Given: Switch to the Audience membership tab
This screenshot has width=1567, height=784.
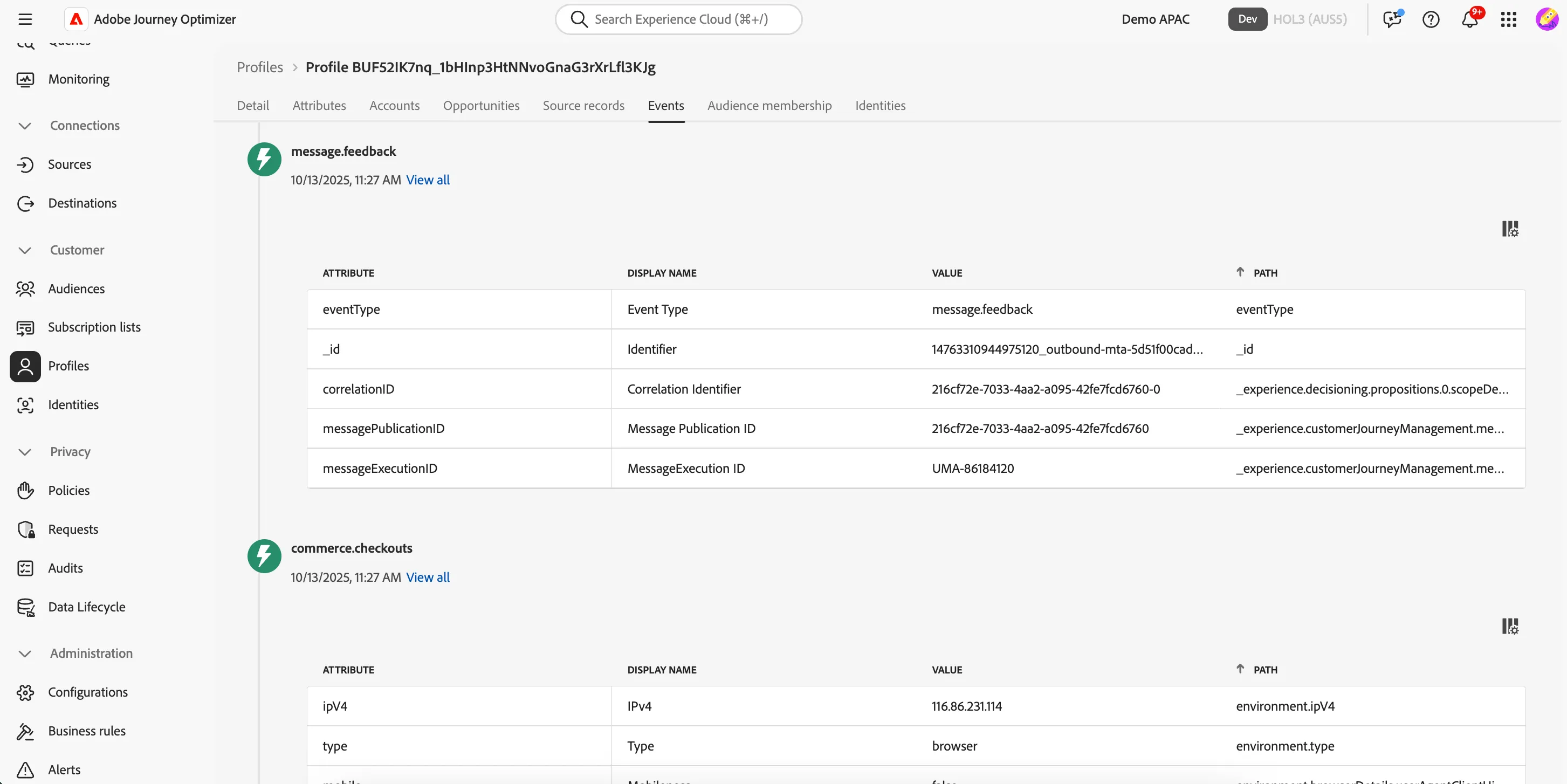Looking at the screenshot, I should coord(769,106).
